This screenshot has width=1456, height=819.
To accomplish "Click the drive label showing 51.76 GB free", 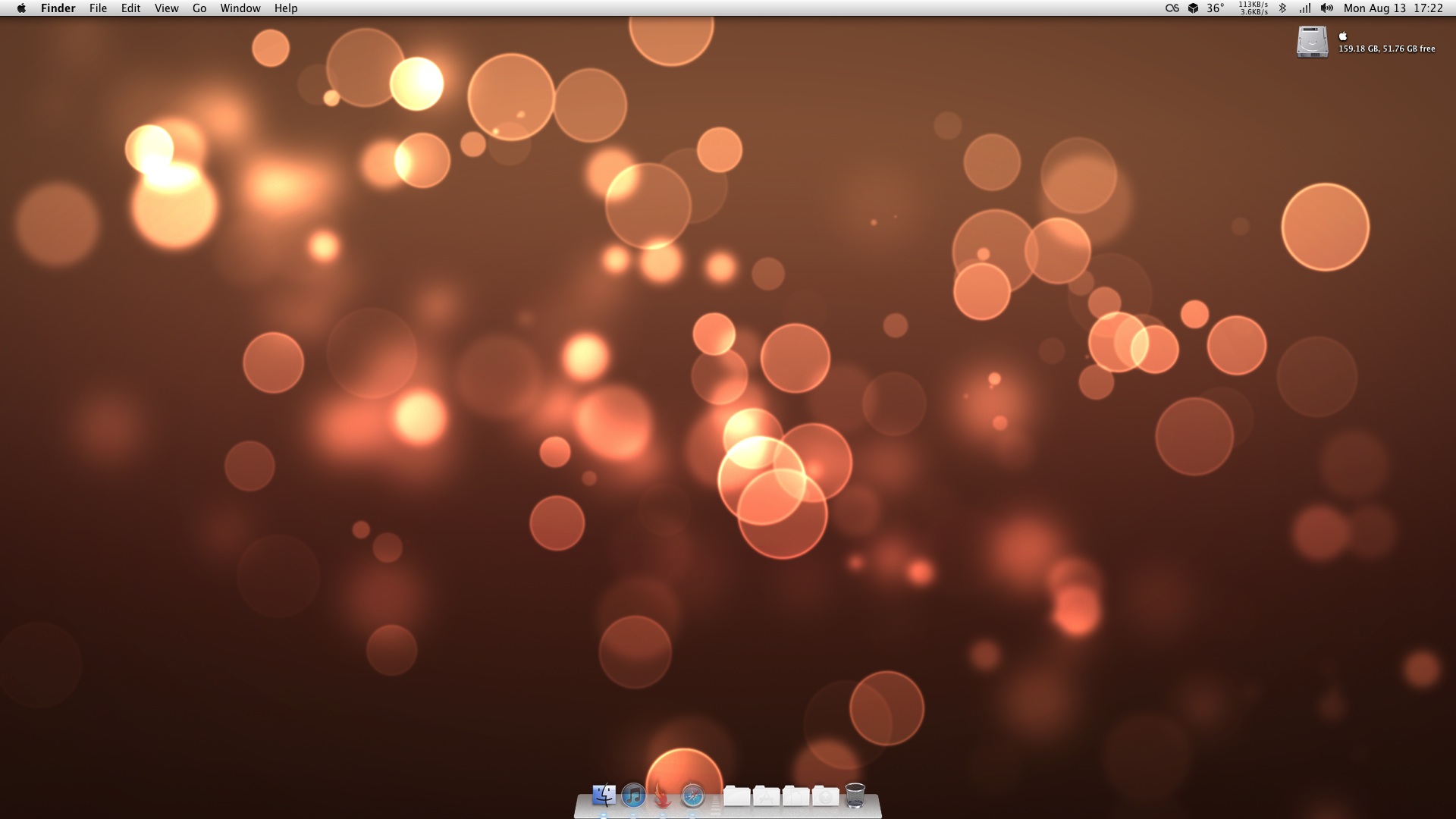I will click(1387, 49).
